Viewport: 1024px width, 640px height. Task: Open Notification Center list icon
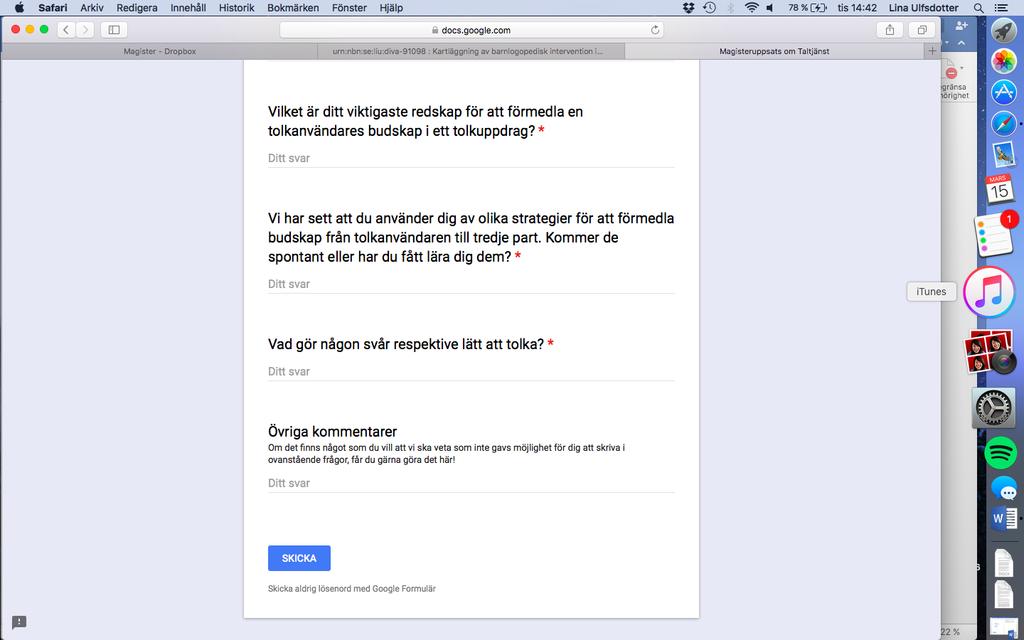(x=1000, y=8)
